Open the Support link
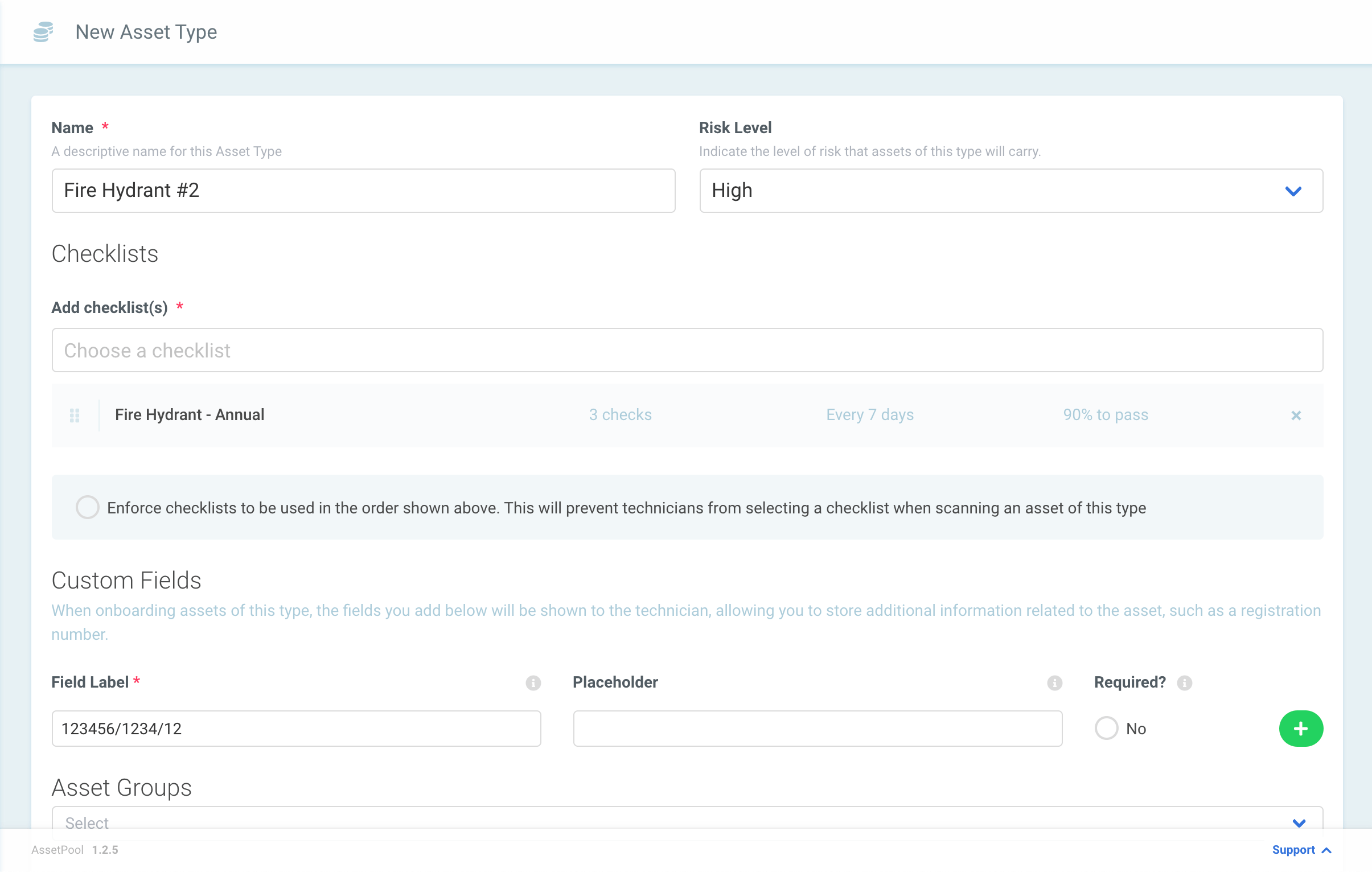The width and height of the screenshot is (1372, 872). click(x=1294, y=850)
